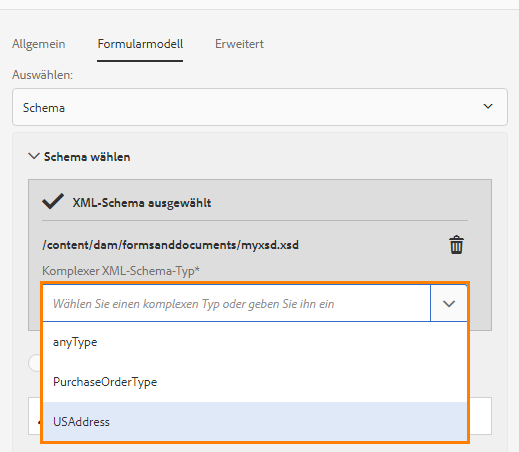The image size is (519, 452).
Task: Choose PurchaseOrderType from the list
Action: coord(255,382)
